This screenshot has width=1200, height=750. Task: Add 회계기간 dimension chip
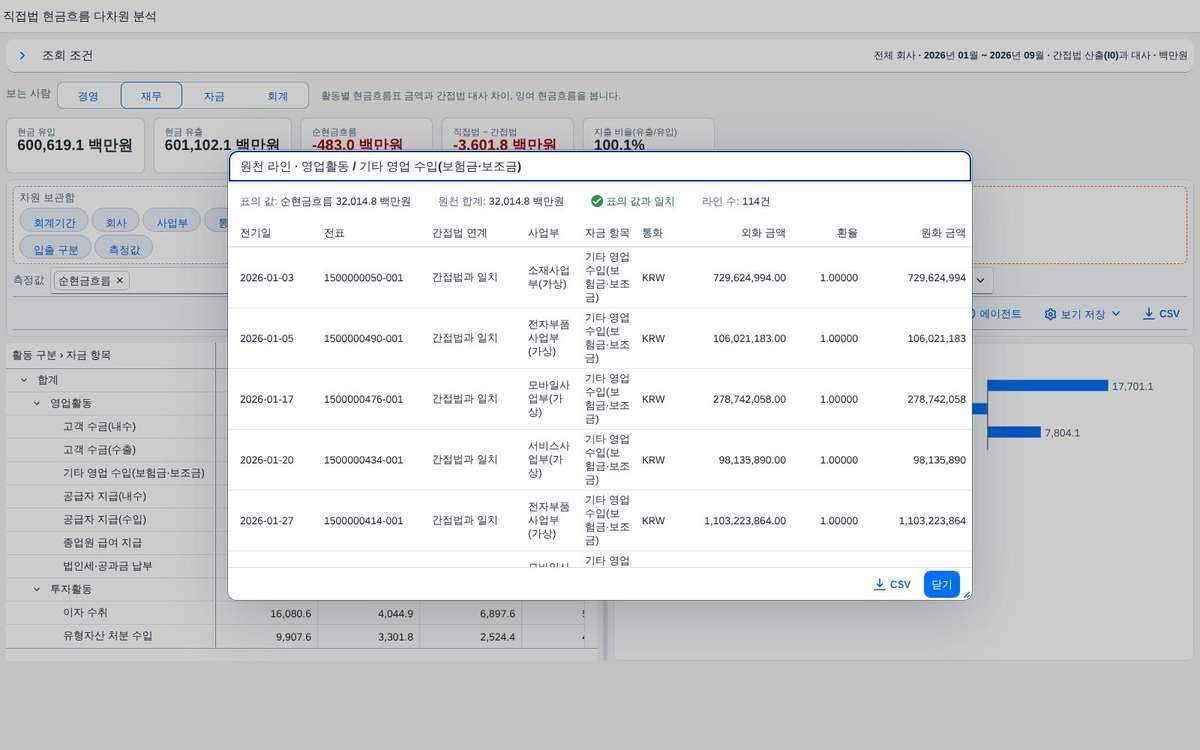[x=54, y=222]
